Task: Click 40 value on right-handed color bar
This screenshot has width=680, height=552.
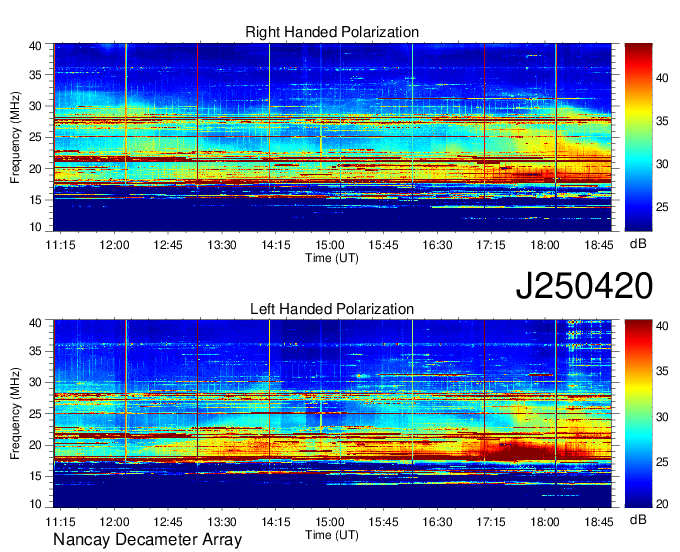Action: pos(662,78)
